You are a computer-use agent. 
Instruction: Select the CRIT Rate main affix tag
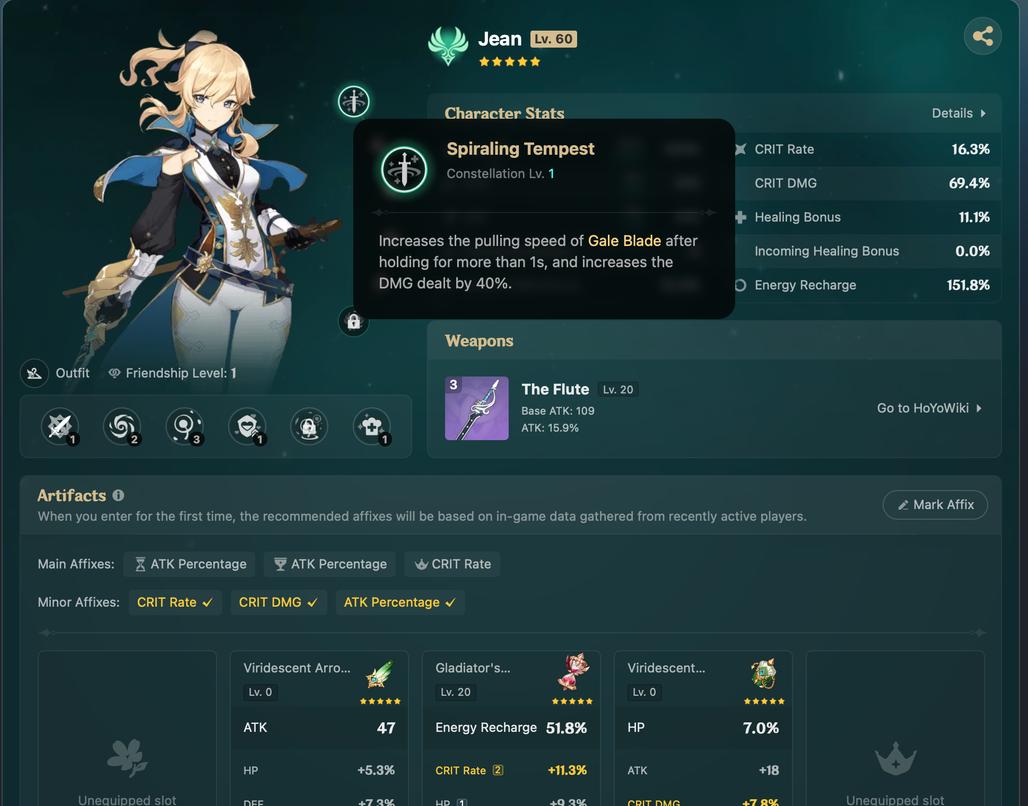point(452,564)
